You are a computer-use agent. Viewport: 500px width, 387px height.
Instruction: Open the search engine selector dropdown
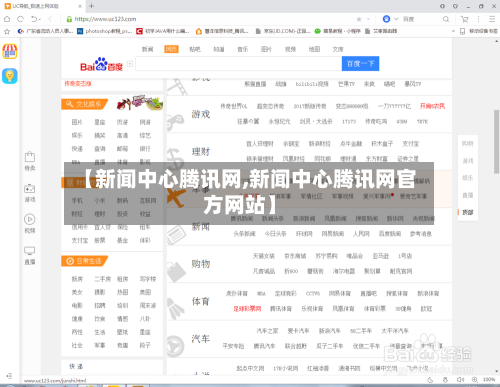pyautogui.click(x=396, y=19)
